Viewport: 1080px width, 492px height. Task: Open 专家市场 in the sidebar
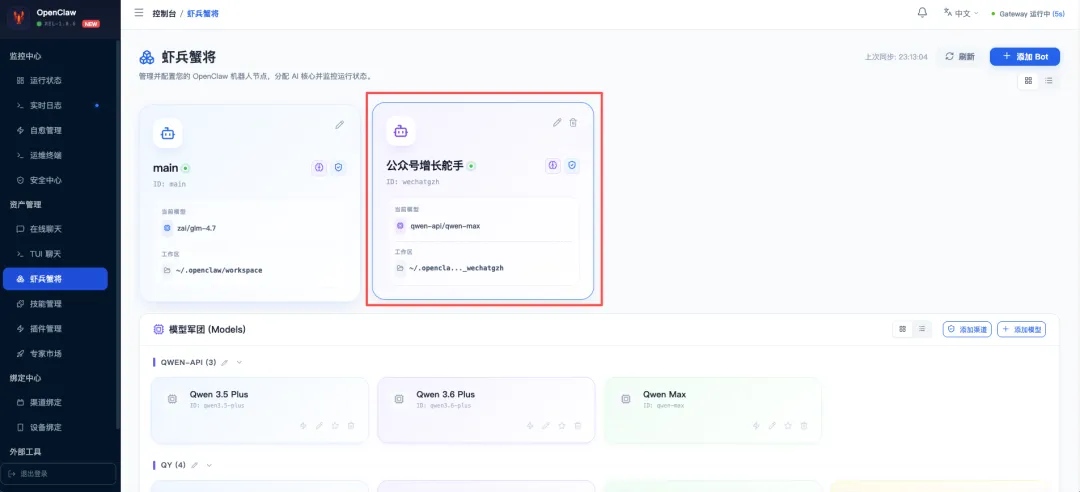(x=55, y=353)
